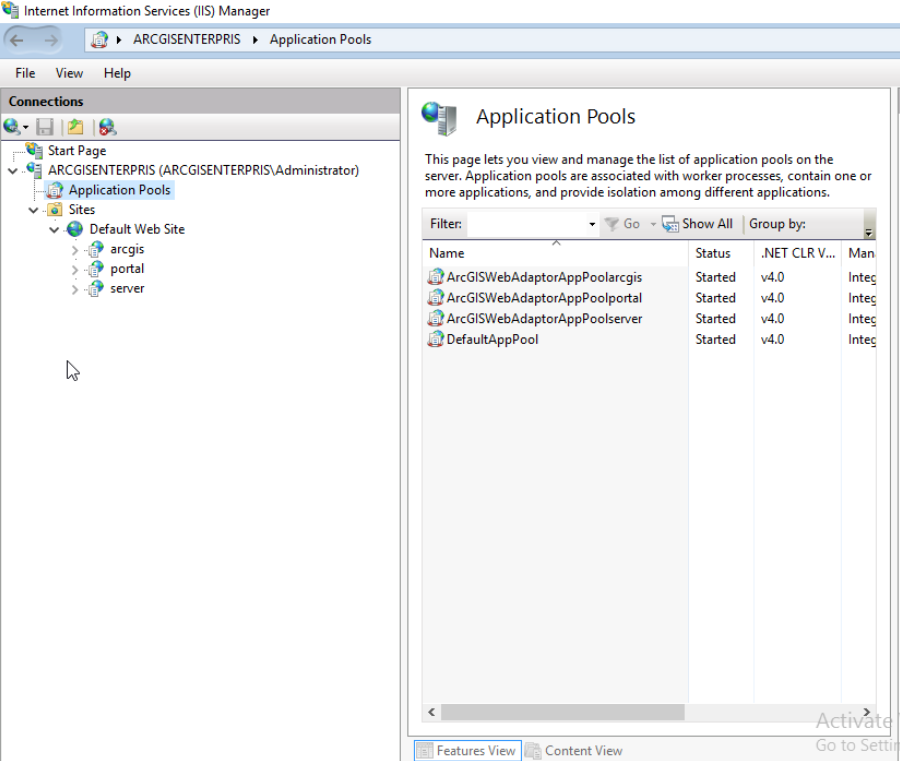Collapse the Sites node
Viewport: 900px width, 761px height.
tap(33, 210)
